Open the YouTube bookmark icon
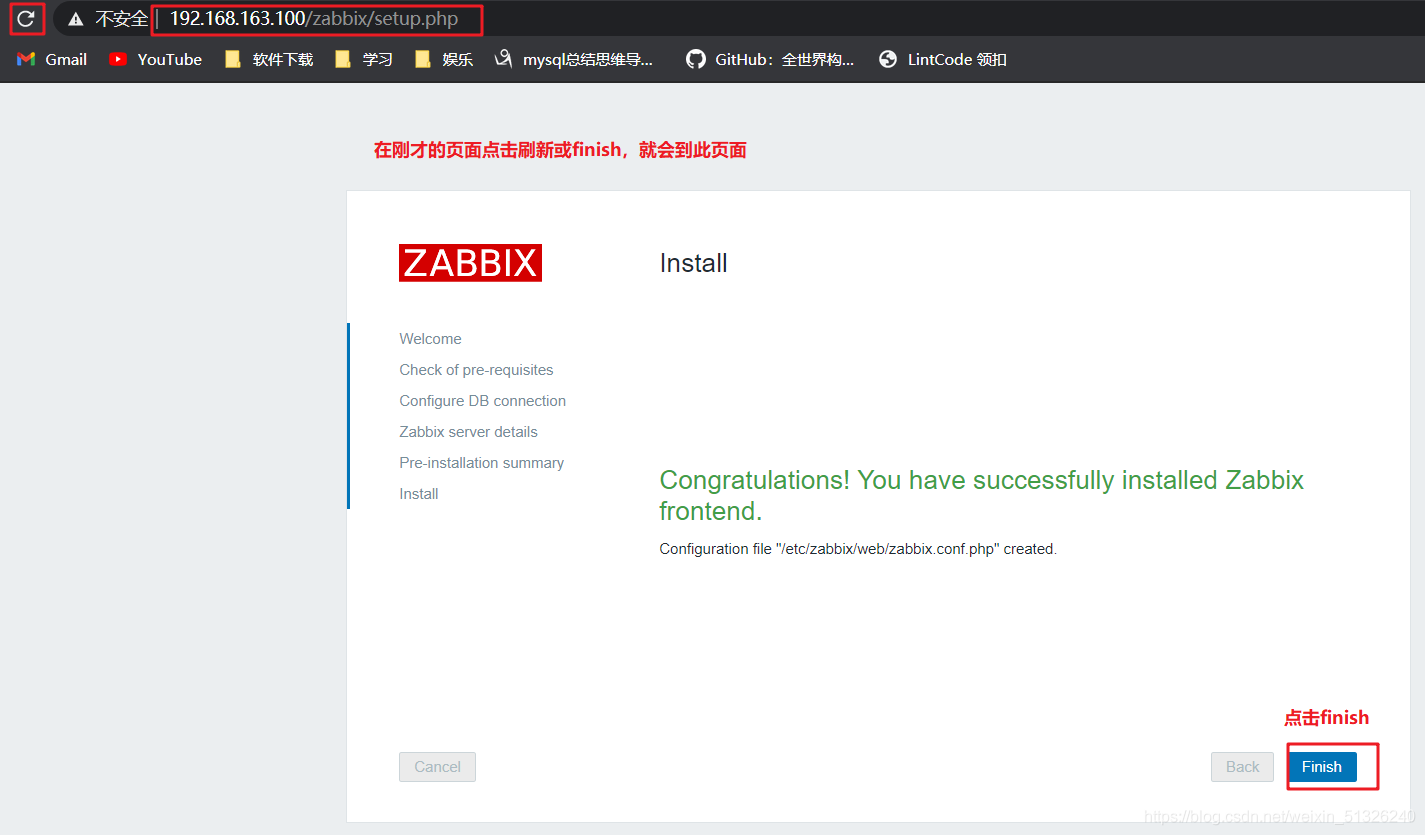This screenshot has height=835, width=1425. pos(118,60)
